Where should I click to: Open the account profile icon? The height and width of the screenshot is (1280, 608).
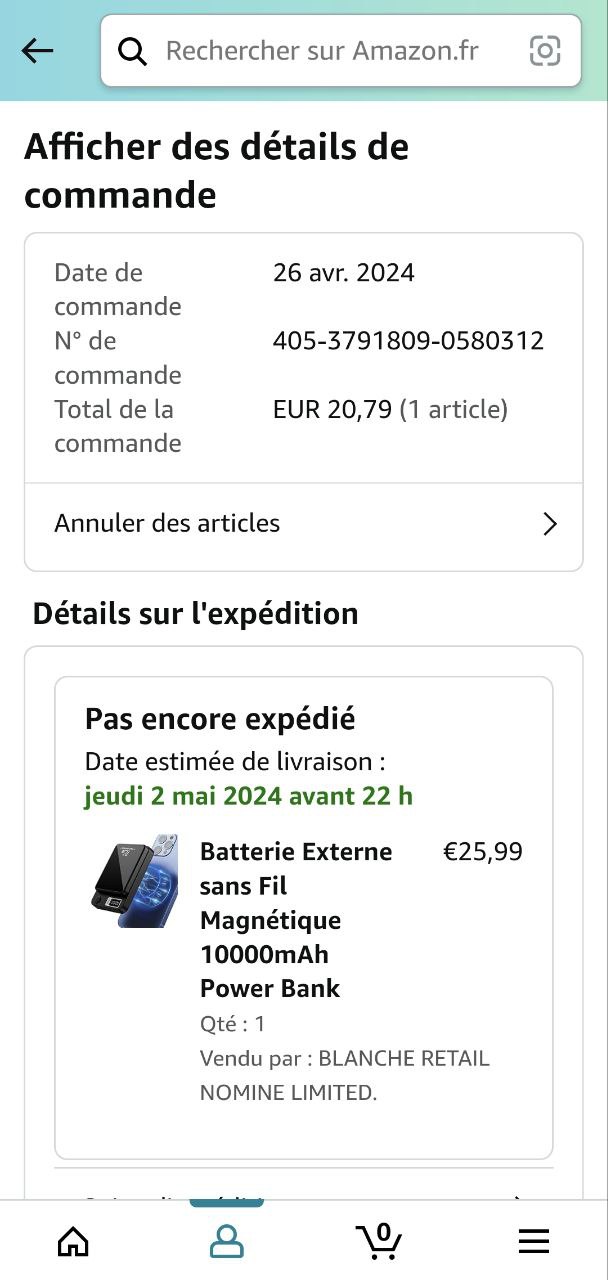(x=227, y=1241)
